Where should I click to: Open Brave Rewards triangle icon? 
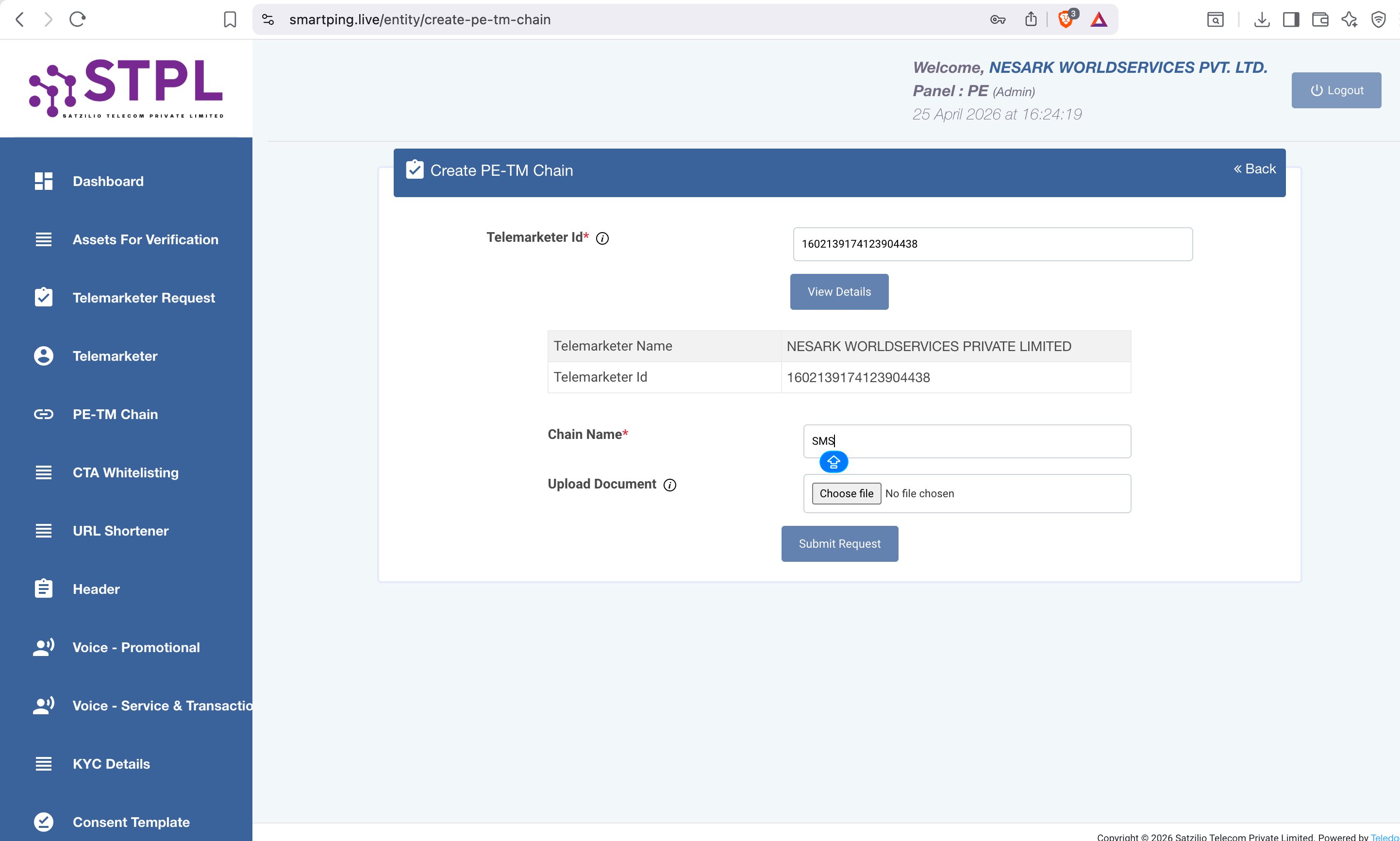pyautogui.click(x=1099, y=19)
